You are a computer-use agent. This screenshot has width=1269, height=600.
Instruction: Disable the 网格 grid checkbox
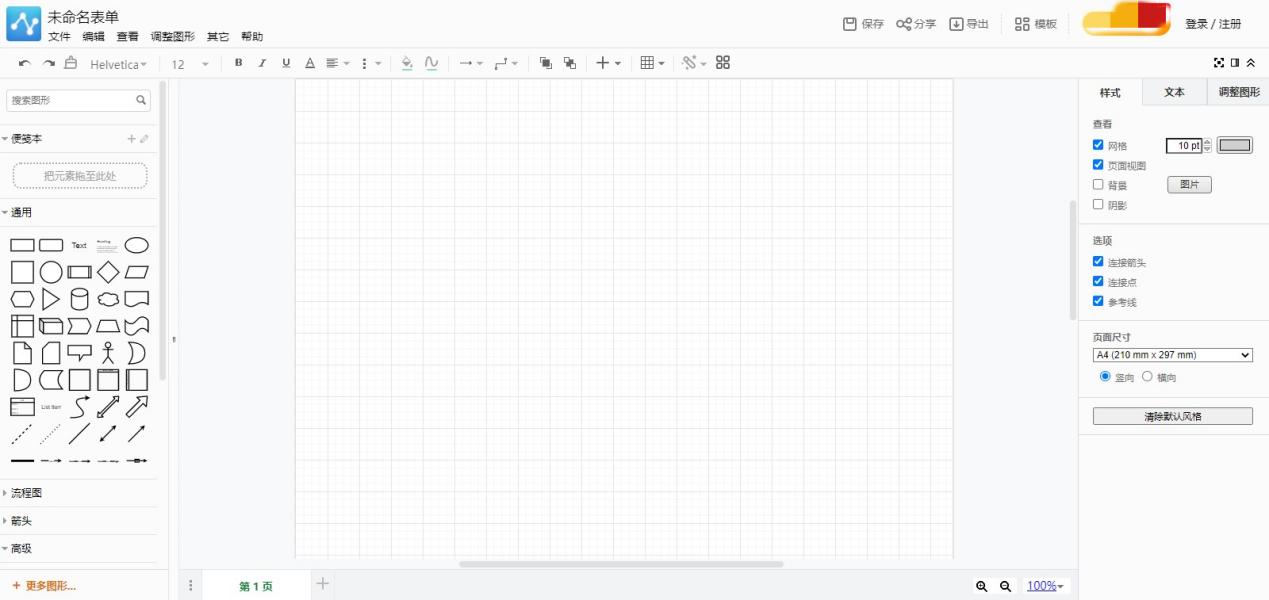tap(1099, 145)
